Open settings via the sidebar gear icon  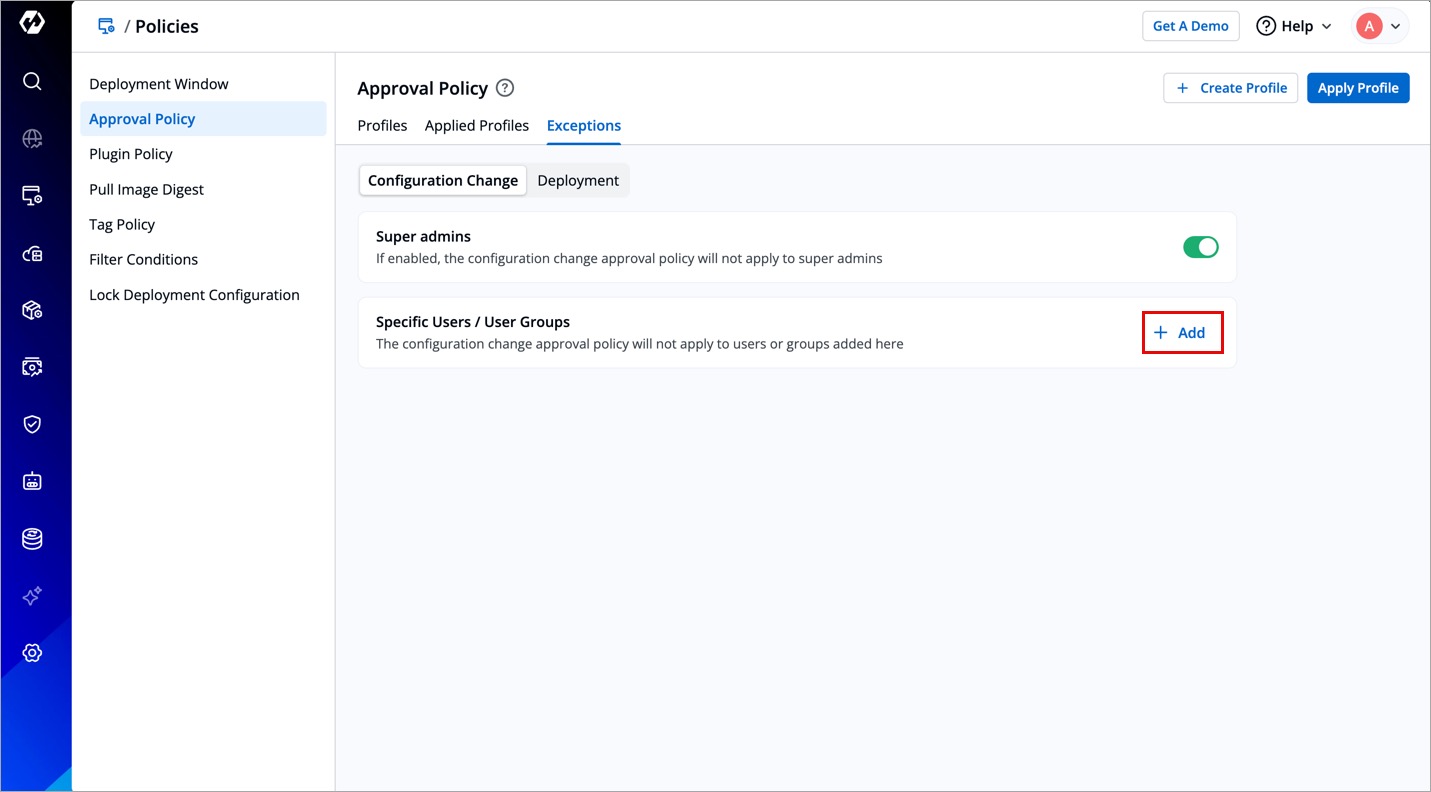coord(32,653)
